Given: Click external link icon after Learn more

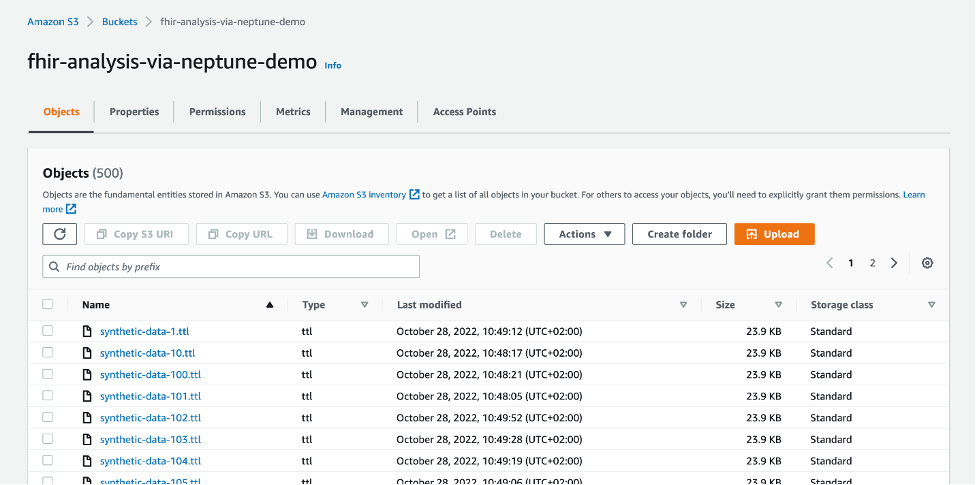Looking at the screenshot, I should [71, 209].
